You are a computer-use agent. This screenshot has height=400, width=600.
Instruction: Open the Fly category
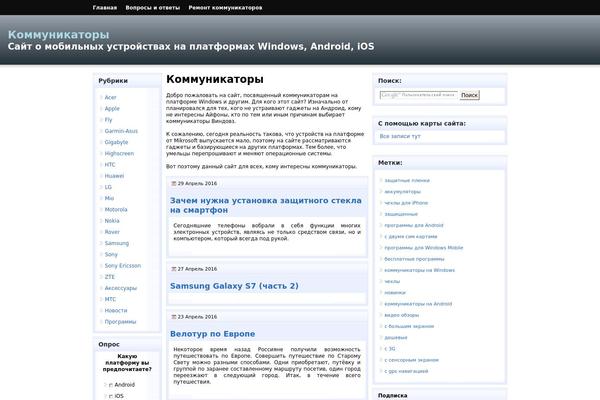(108, 120)
